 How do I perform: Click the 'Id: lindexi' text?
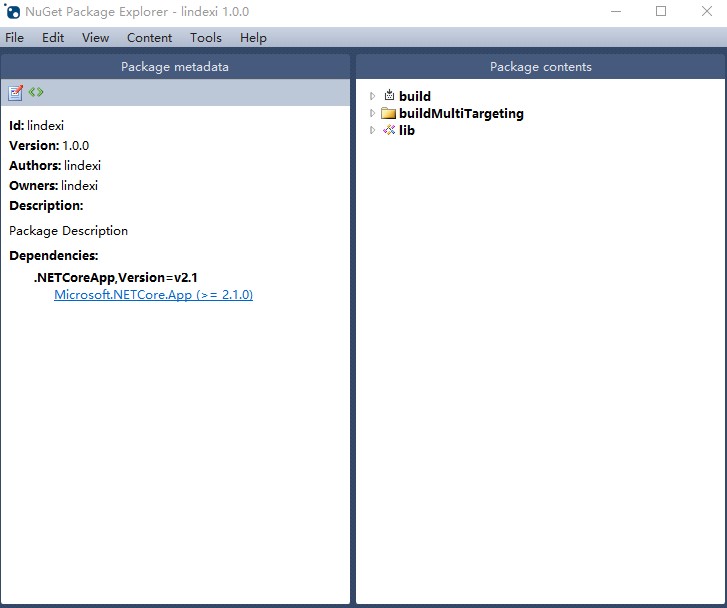36,126
